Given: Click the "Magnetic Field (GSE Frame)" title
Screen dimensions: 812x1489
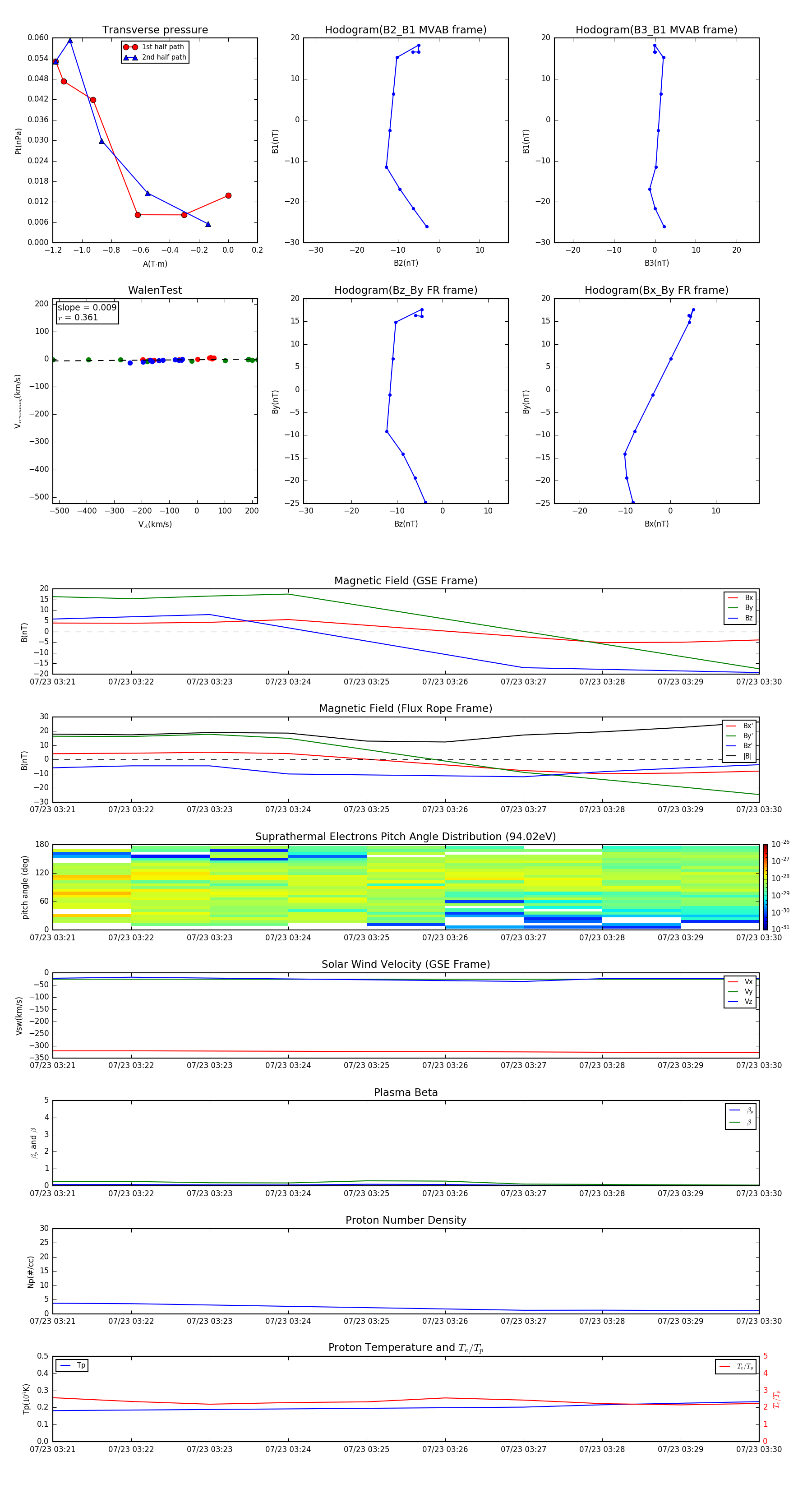Looking at the screenshot, I should pos(406,581).
